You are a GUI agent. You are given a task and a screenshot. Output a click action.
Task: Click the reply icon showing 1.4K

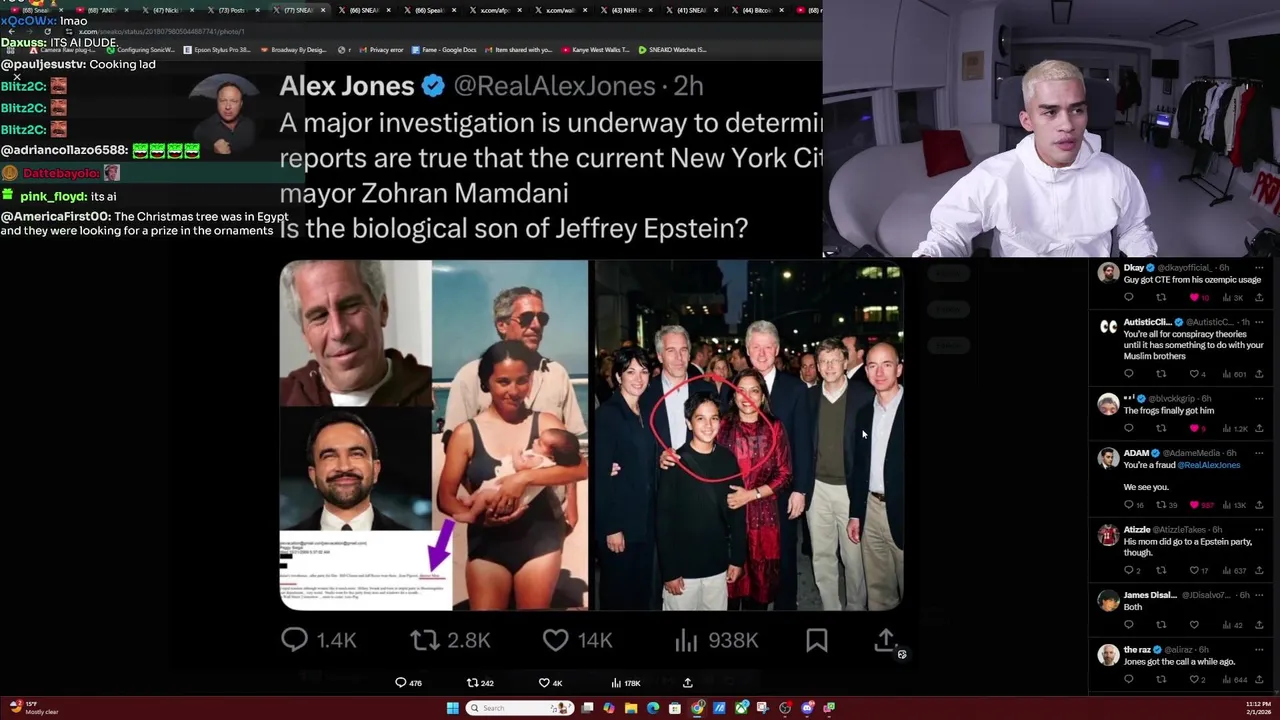coord(294,640)
